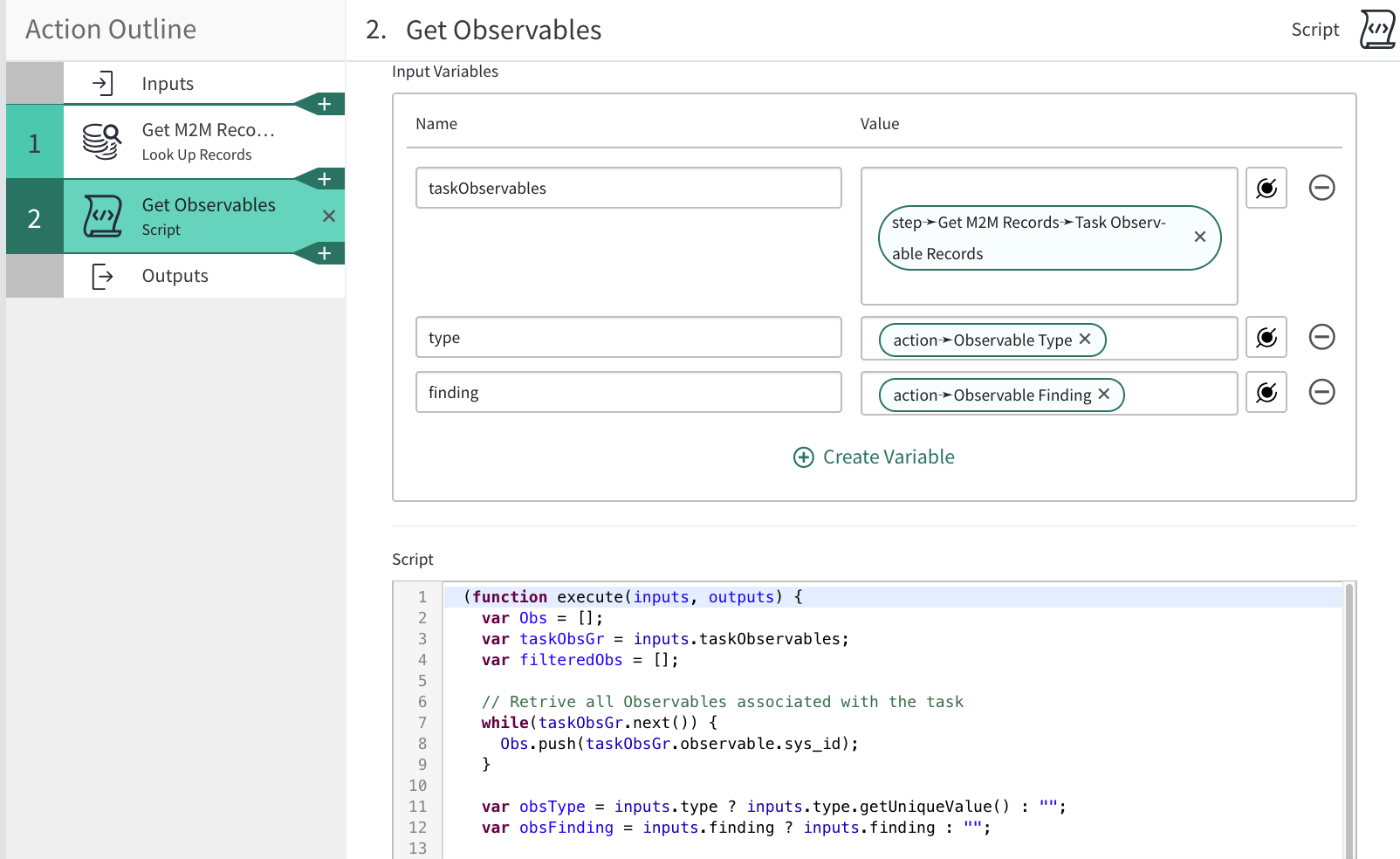Click line number 5 in gutter
Viewport: 1400px width, 859px height.
pos(422,681)
